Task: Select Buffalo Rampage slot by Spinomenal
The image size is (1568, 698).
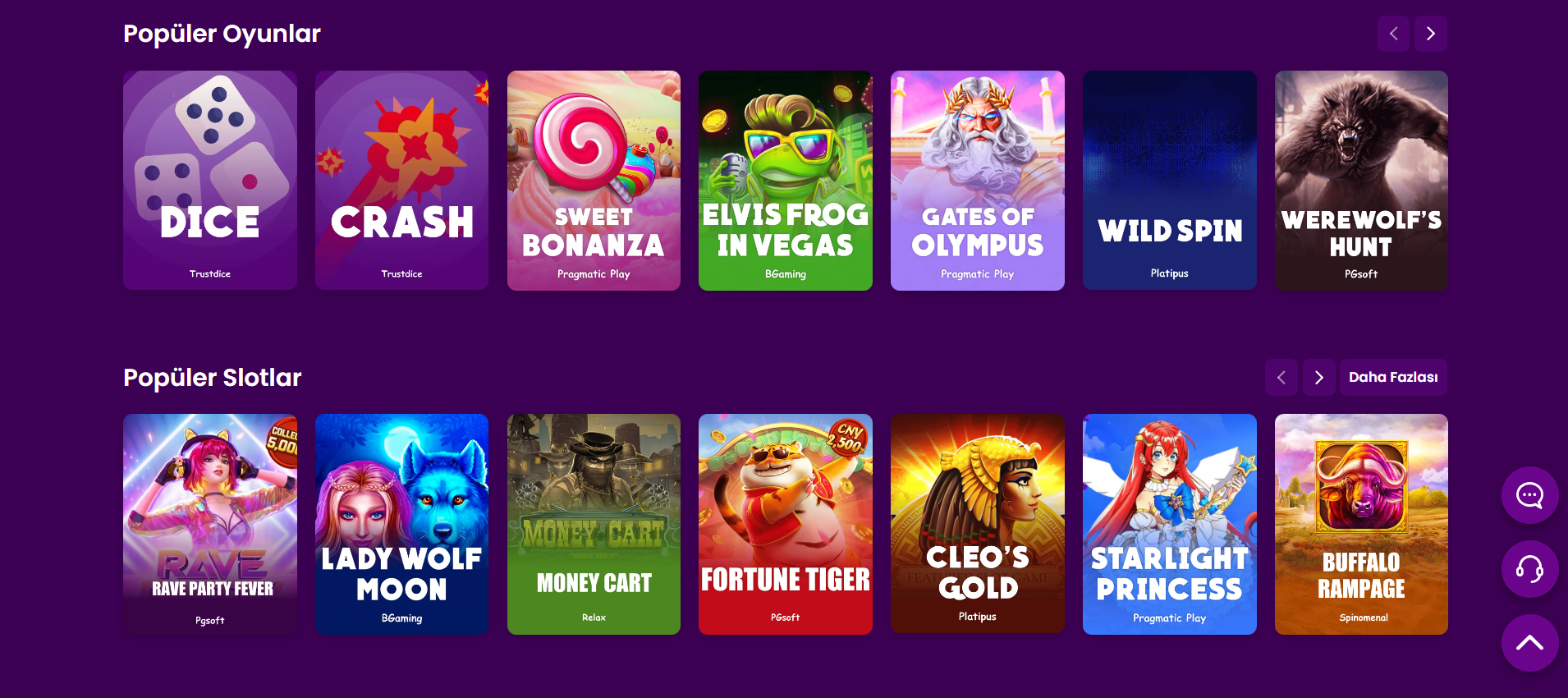Action: (1361, 524)
